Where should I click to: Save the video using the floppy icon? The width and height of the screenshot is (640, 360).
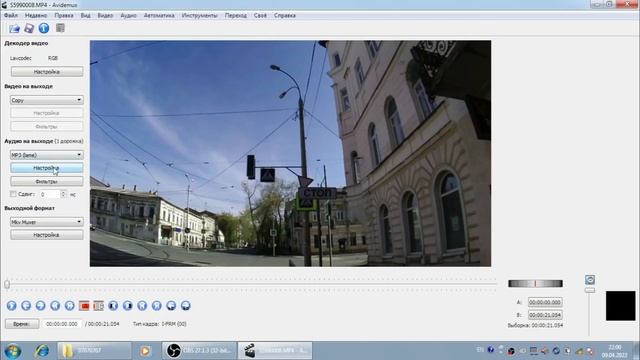29,28
